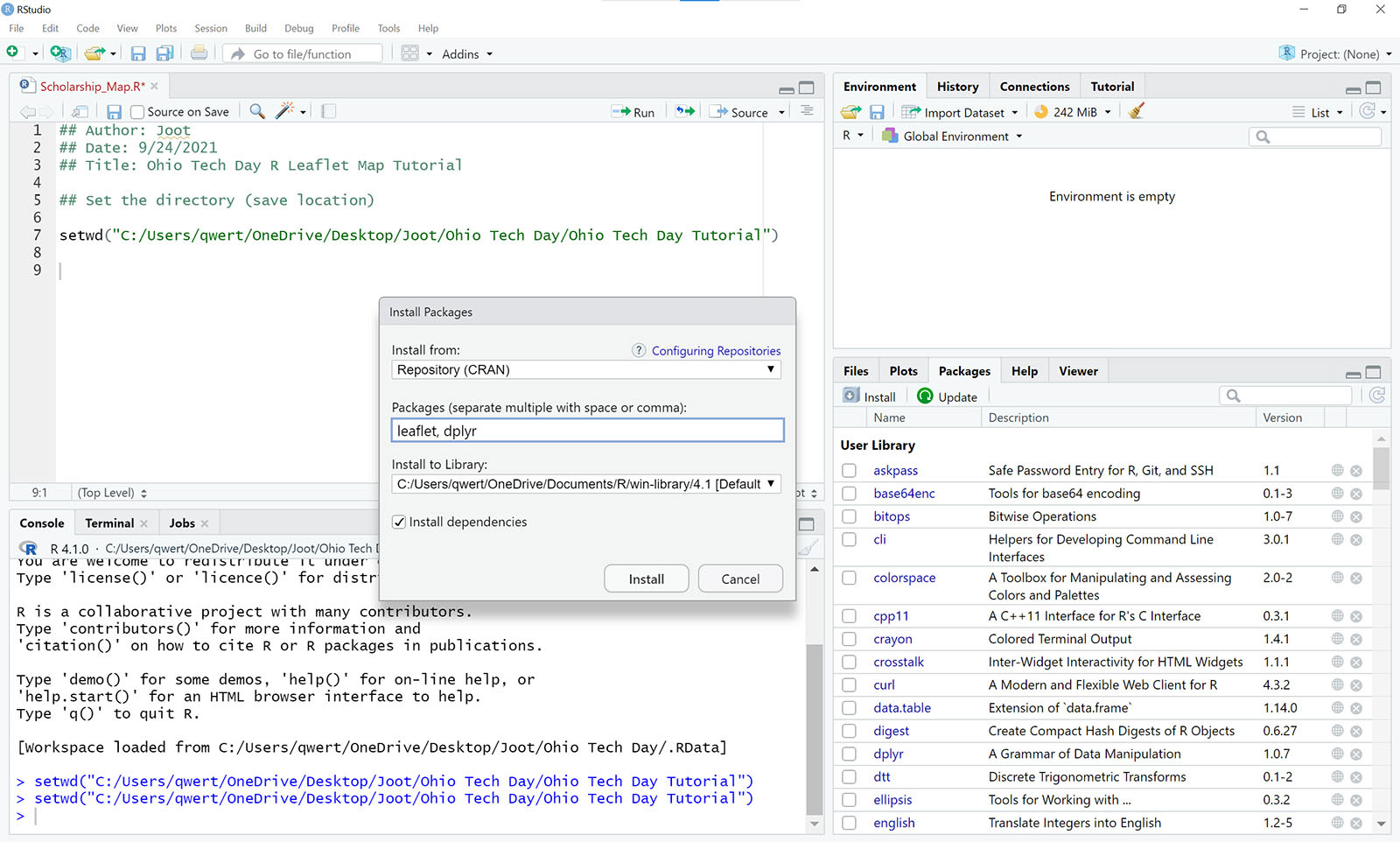Click the show in new window icon

tap(80, 112)
